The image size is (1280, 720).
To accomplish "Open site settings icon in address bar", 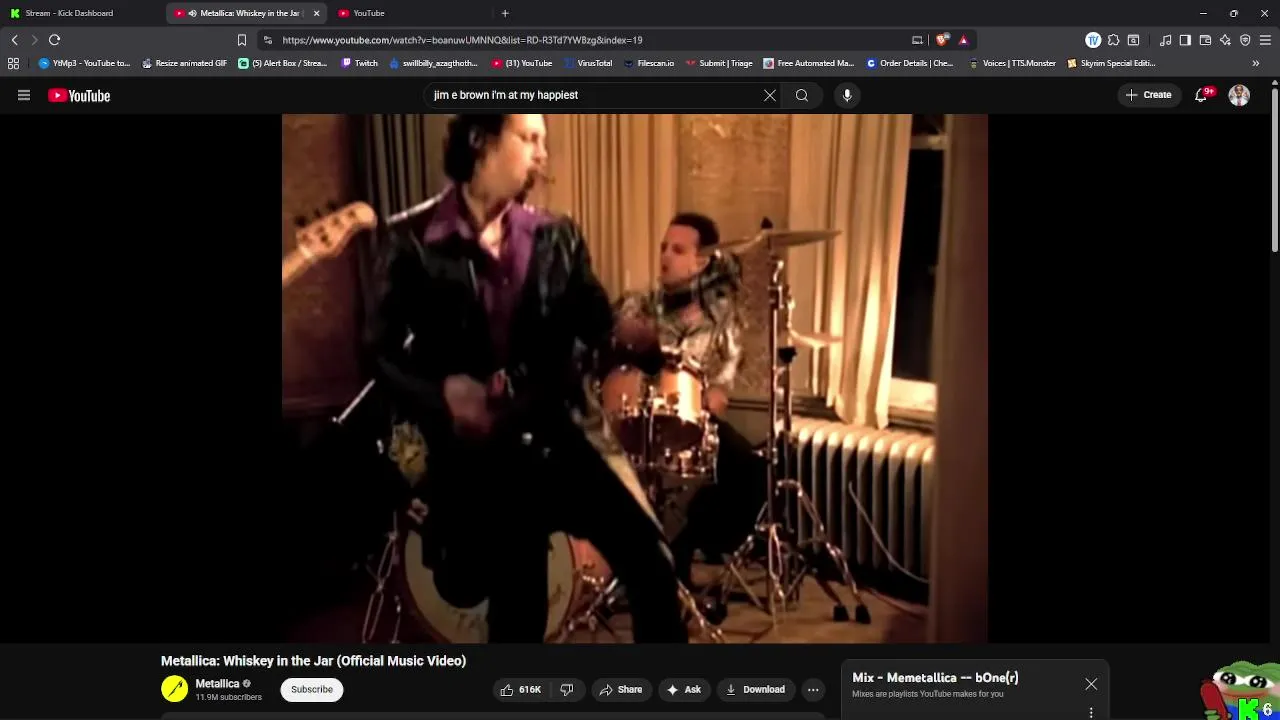I will [x=267, y=40].
